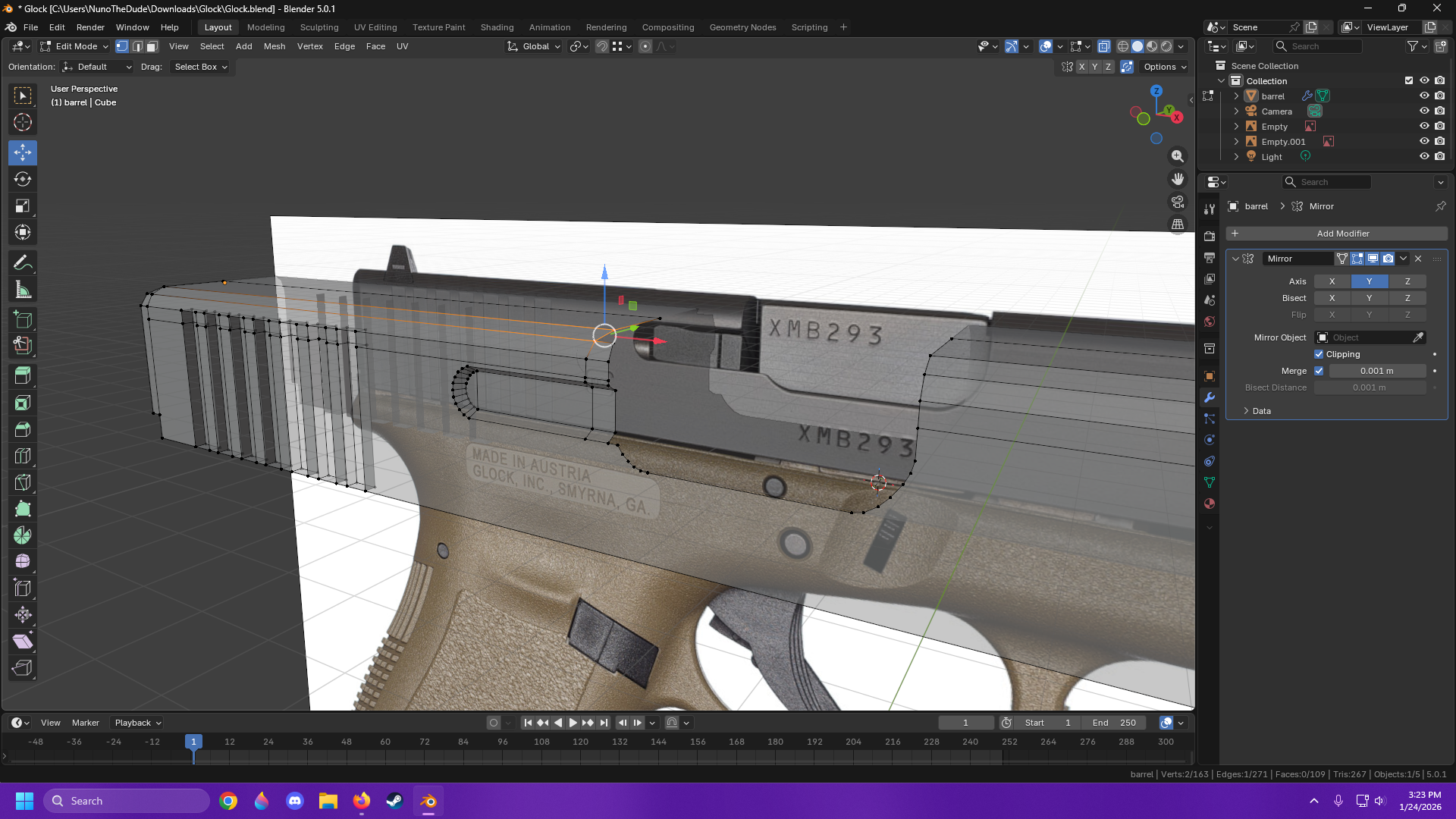Screen dimensions: 1456x819
Task: Toggle camera view icon in viewport
Action: click(1177, 202)
